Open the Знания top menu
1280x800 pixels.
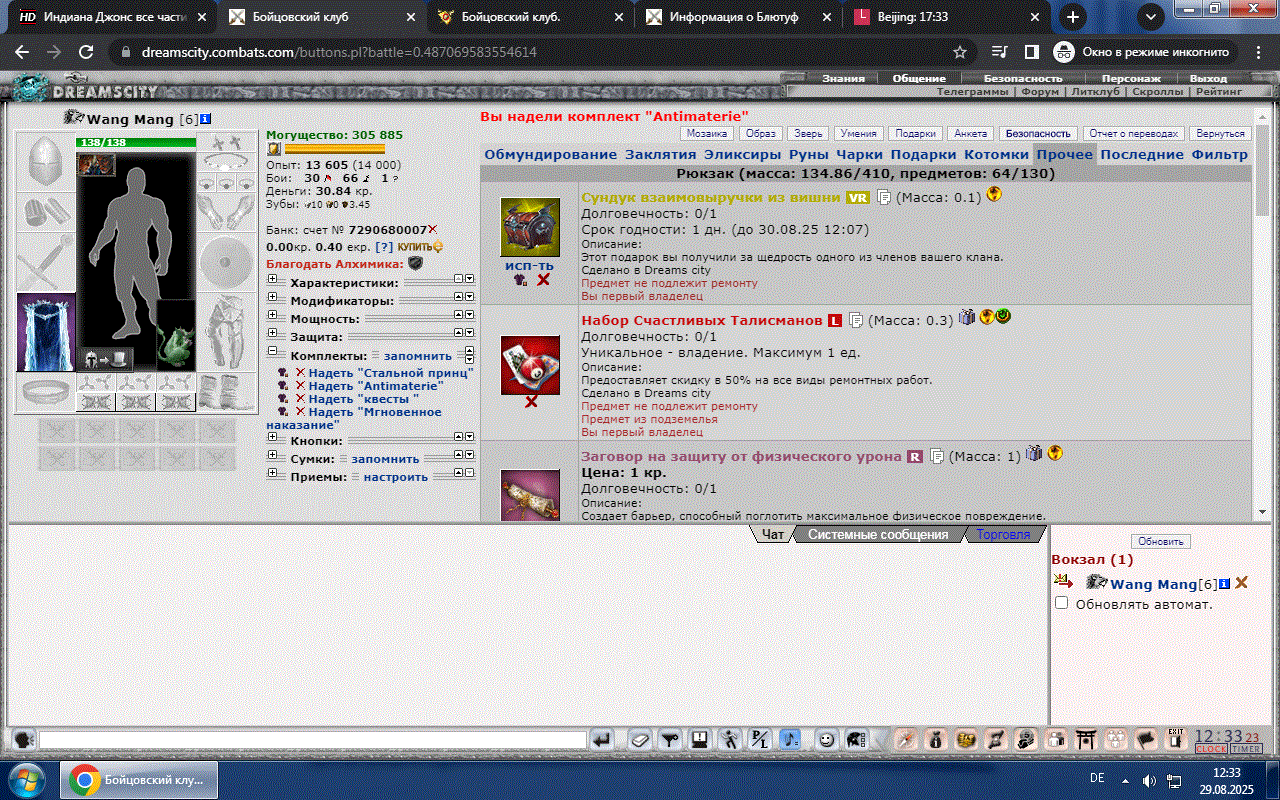coord(843,78)
